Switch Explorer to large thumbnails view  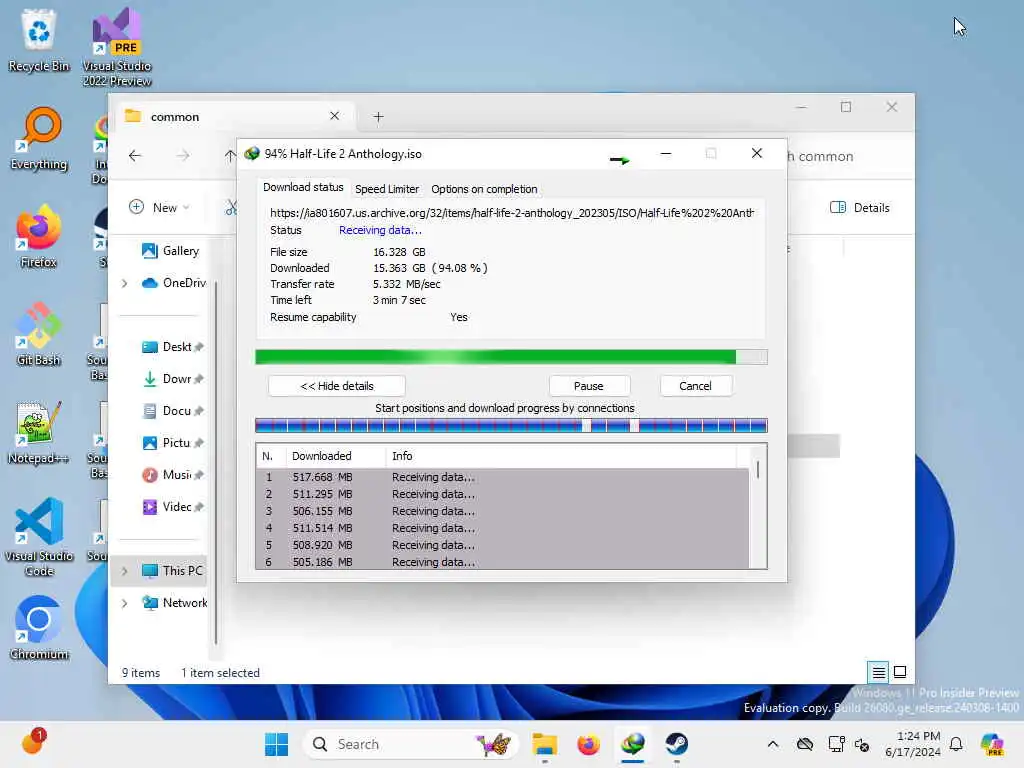tap(900, 672)
